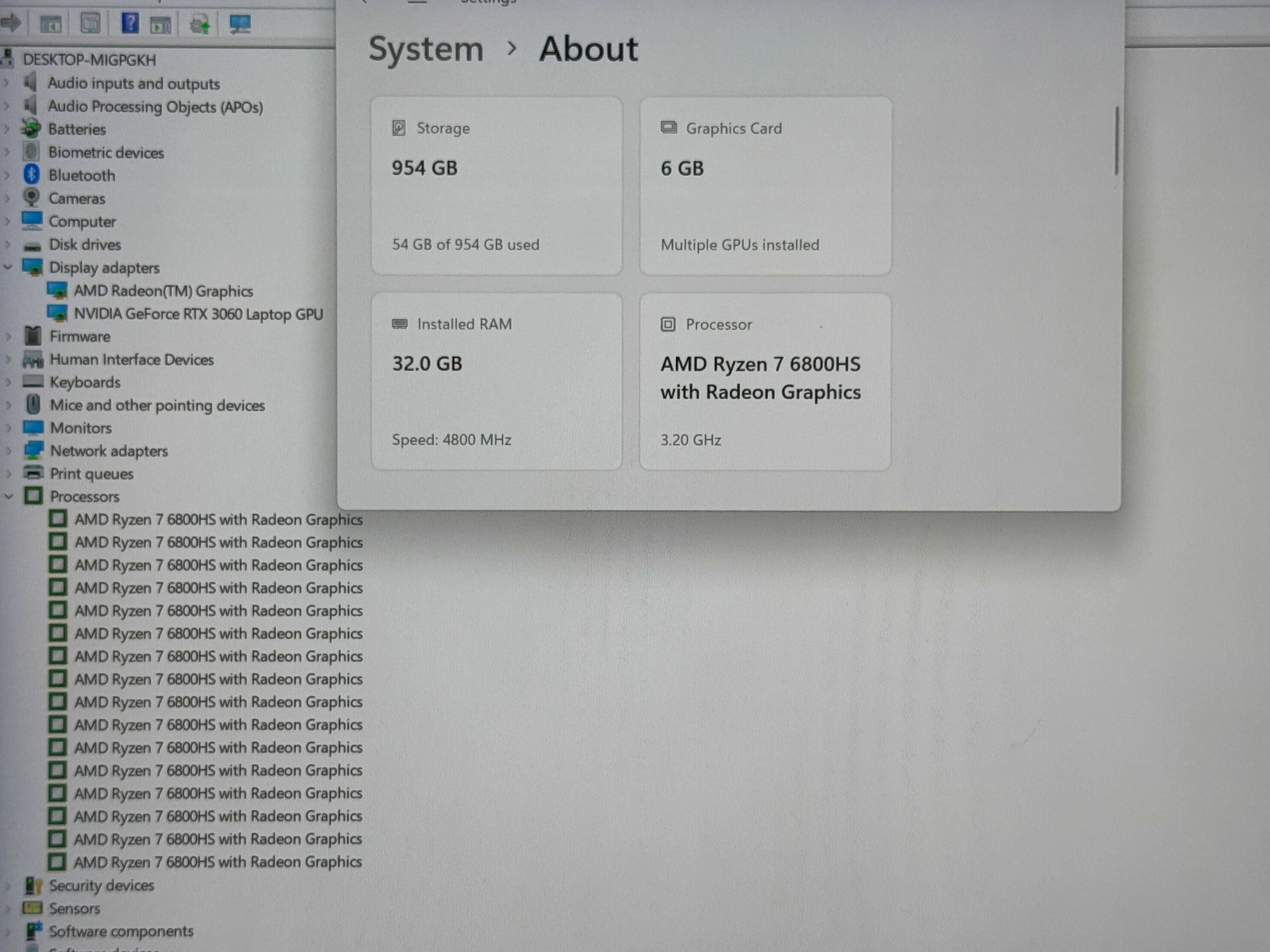Click the 954 GB storage value
Image resolution: width=1270 pixels, height=952 pixels.
pyautogui.click(x=425, y=168)
